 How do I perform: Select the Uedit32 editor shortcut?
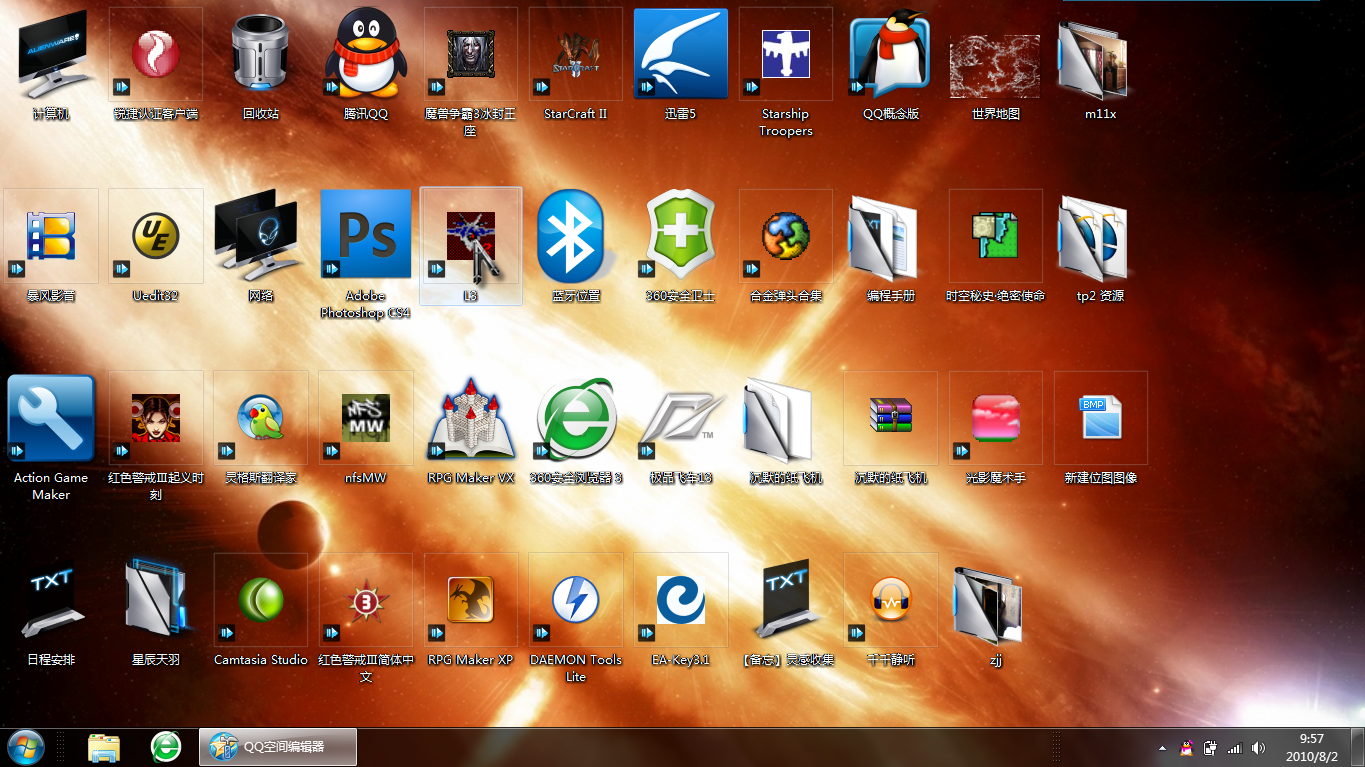[x=156, y=236]
